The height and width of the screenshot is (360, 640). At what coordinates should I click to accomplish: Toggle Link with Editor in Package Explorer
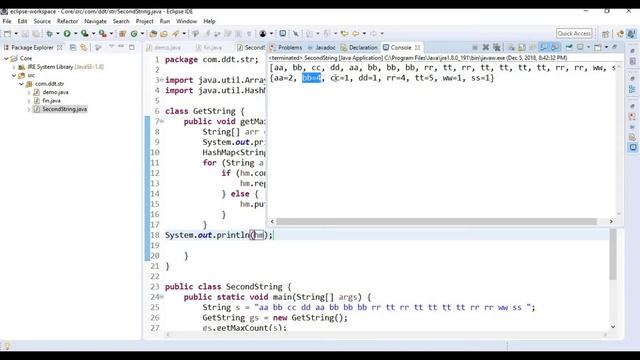point(84,47)
